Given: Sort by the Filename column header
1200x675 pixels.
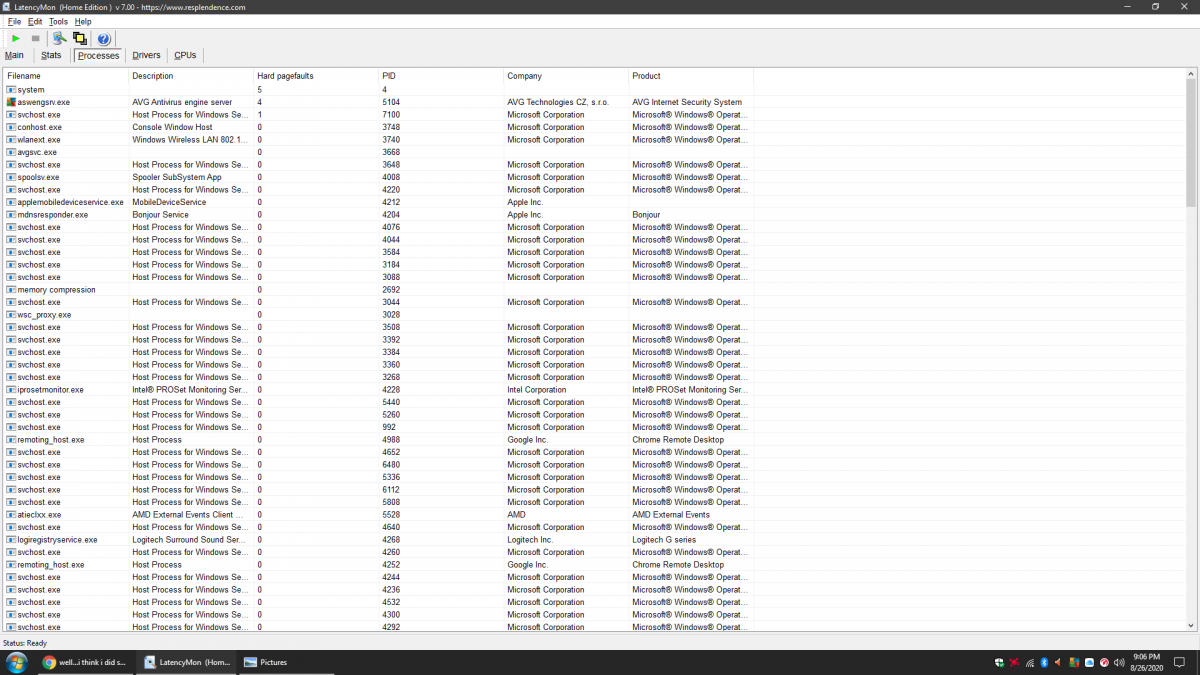Looking at the screenshot, I should tap(66, 76).
